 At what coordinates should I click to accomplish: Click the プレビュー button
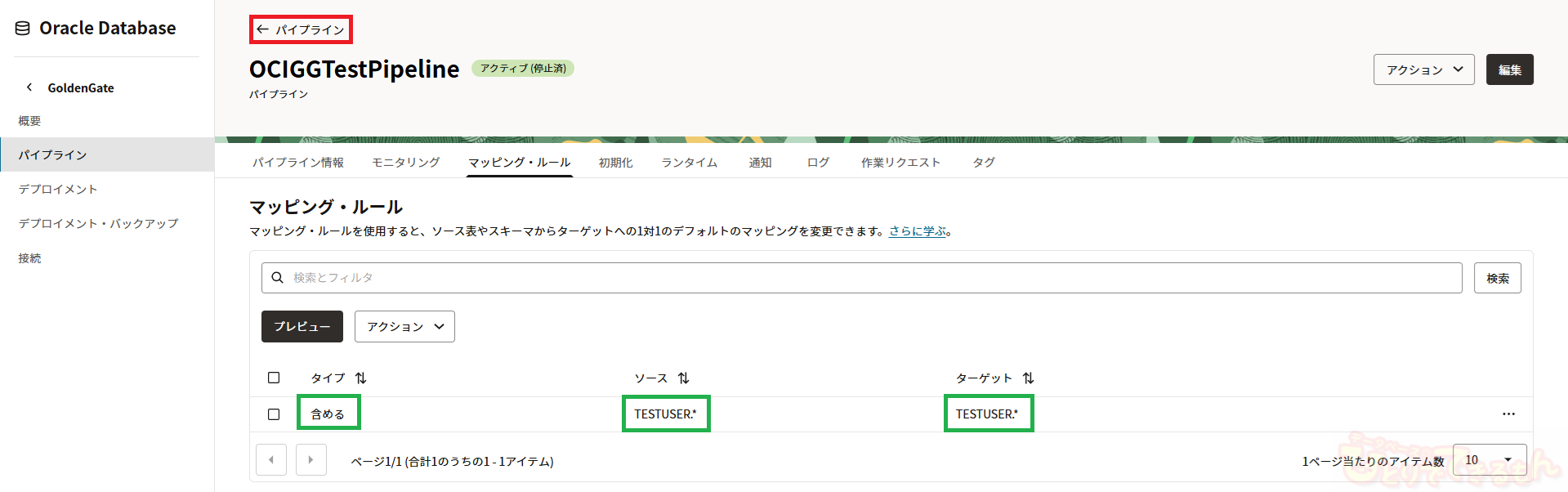tap(302, 326)
